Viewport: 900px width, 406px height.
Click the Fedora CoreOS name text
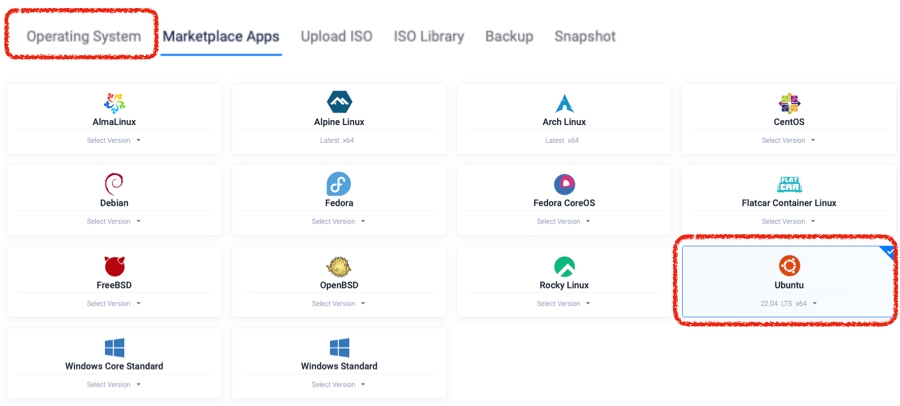[x=564, y=203]
